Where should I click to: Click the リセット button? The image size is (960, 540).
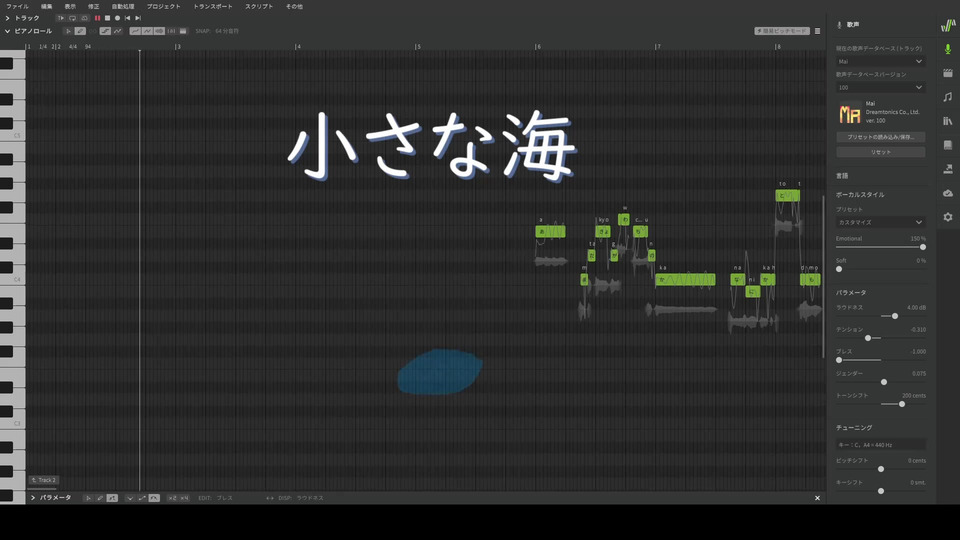tap(880, 152)
